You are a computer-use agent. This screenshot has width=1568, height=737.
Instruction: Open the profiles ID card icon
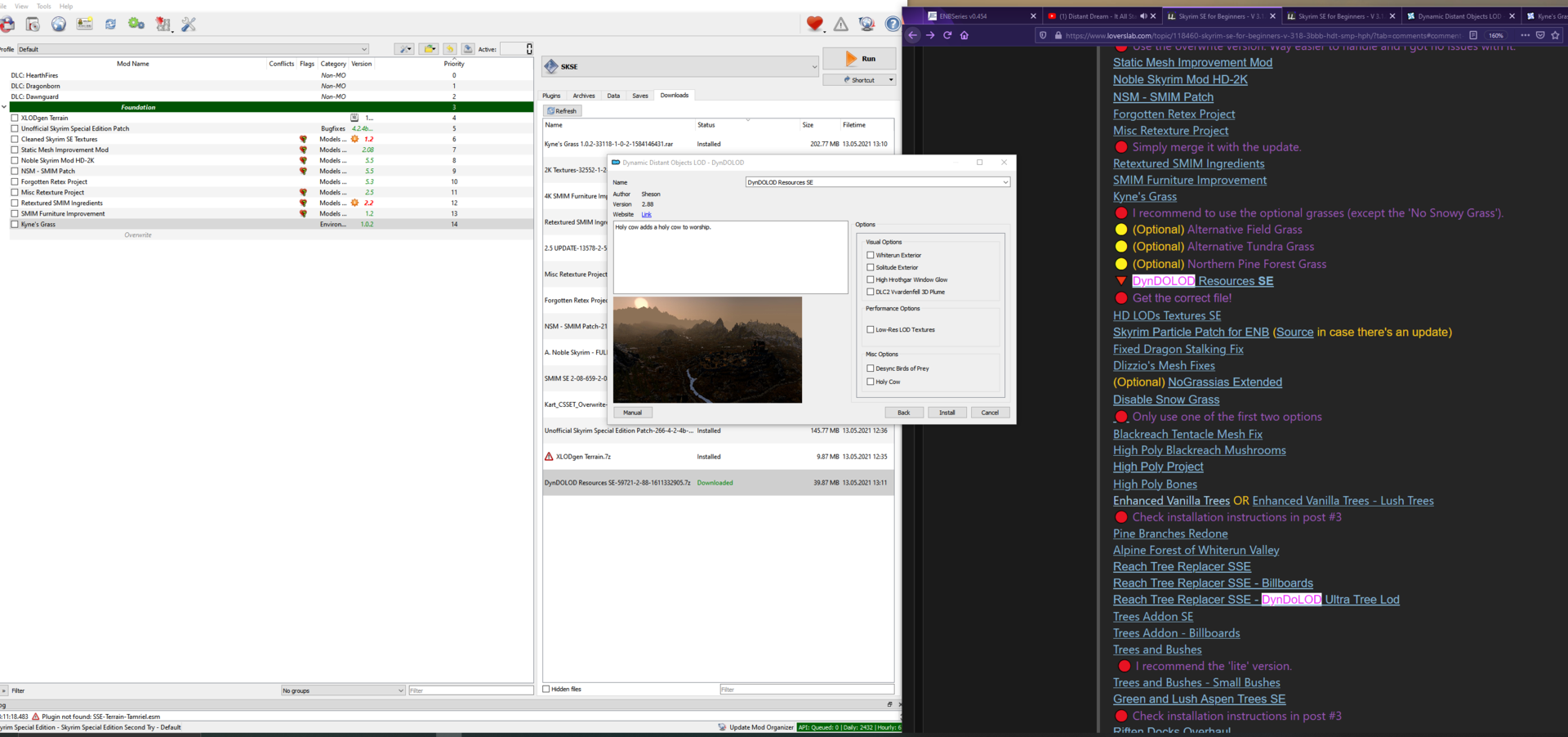pyautogui.click(x=85, y=25)
